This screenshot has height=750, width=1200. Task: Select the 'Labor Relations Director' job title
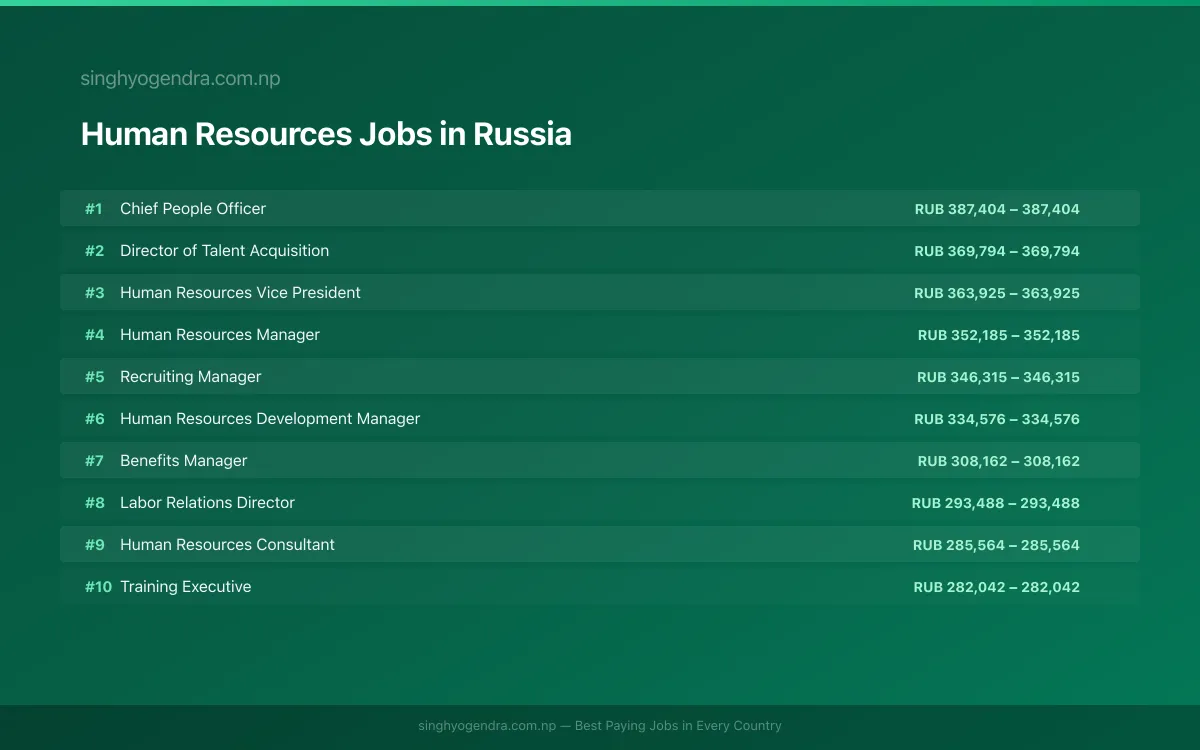[x=207, y=503]
